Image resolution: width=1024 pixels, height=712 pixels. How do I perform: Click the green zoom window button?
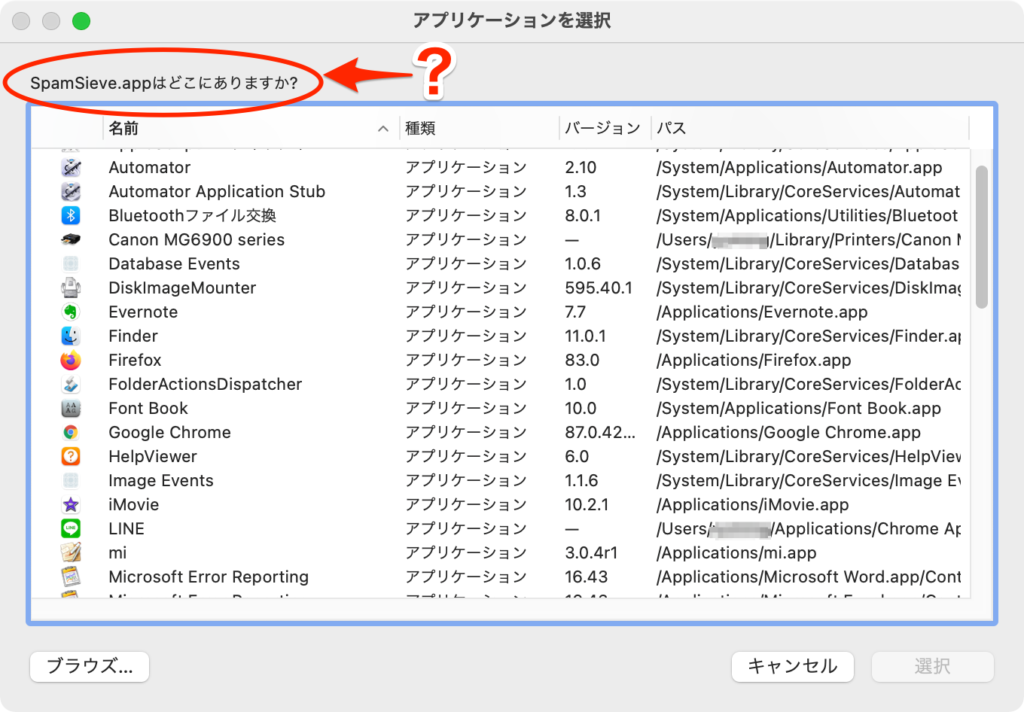click(x=81, y=21)
